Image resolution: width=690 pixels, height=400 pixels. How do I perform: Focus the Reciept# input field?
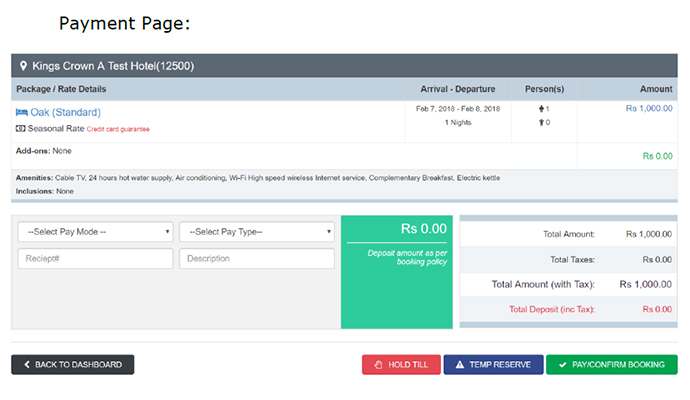click(x=95, y=259)
